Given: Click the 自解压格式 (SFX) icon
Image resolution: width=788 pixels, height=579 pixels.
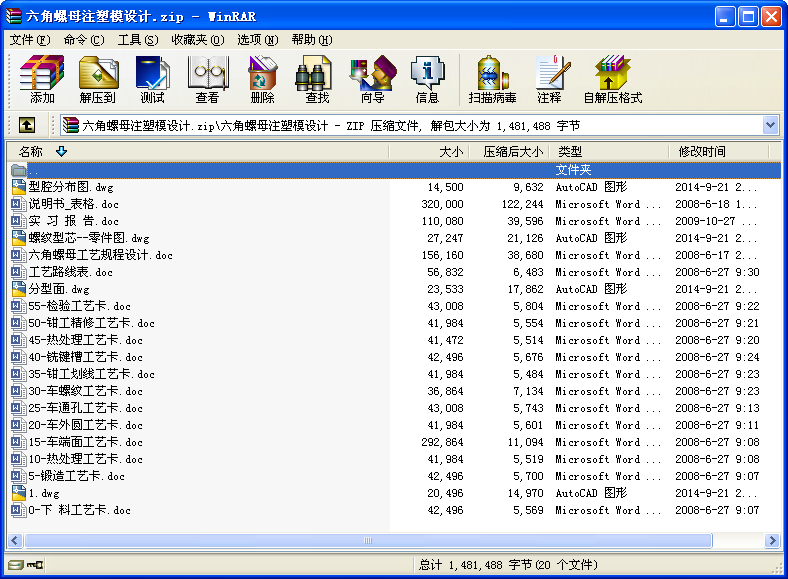Looking at the screenshot, I should point(613,79).
